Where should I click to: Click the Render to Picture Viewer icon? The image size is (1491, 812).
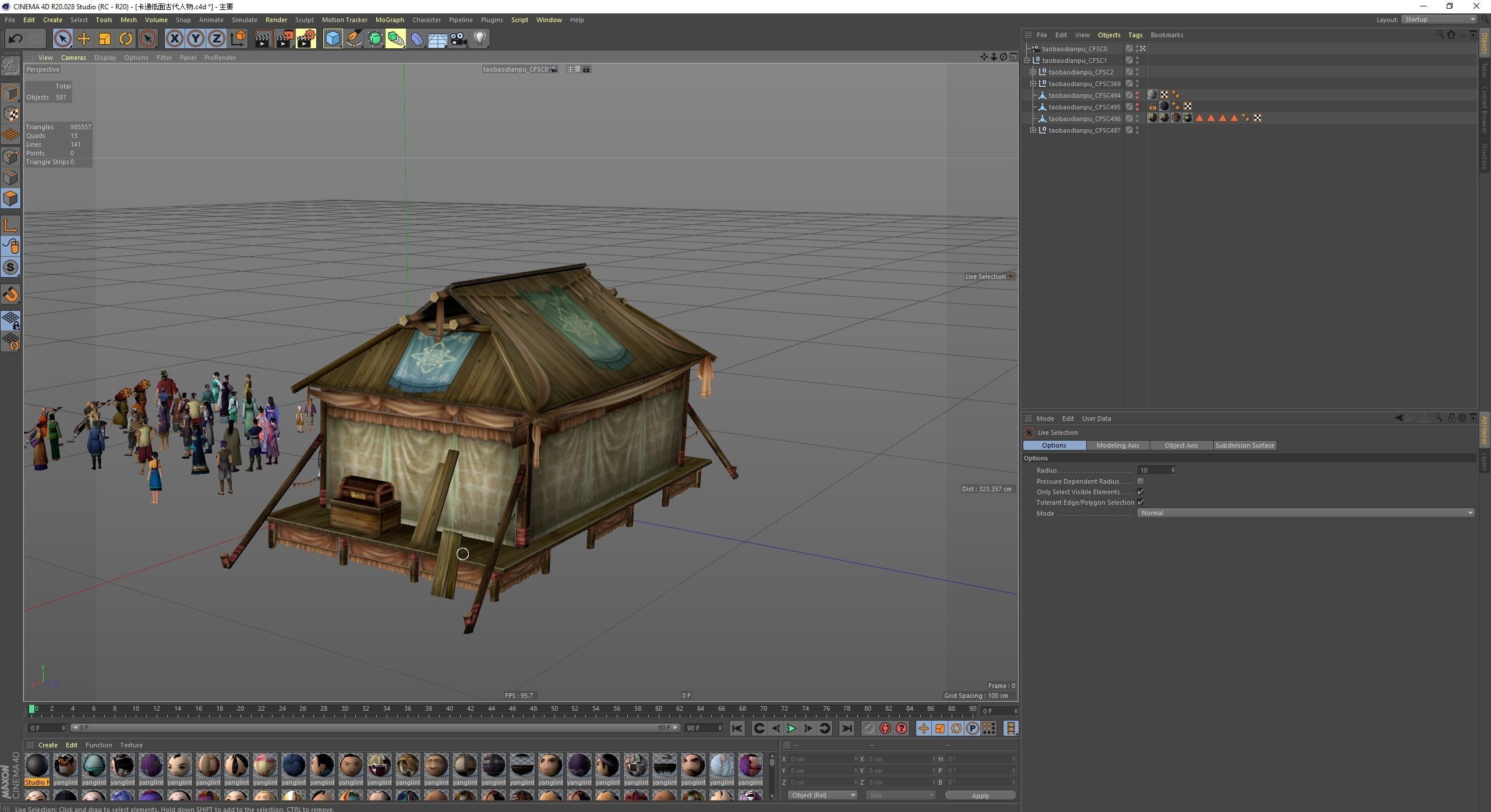(285, 39)
